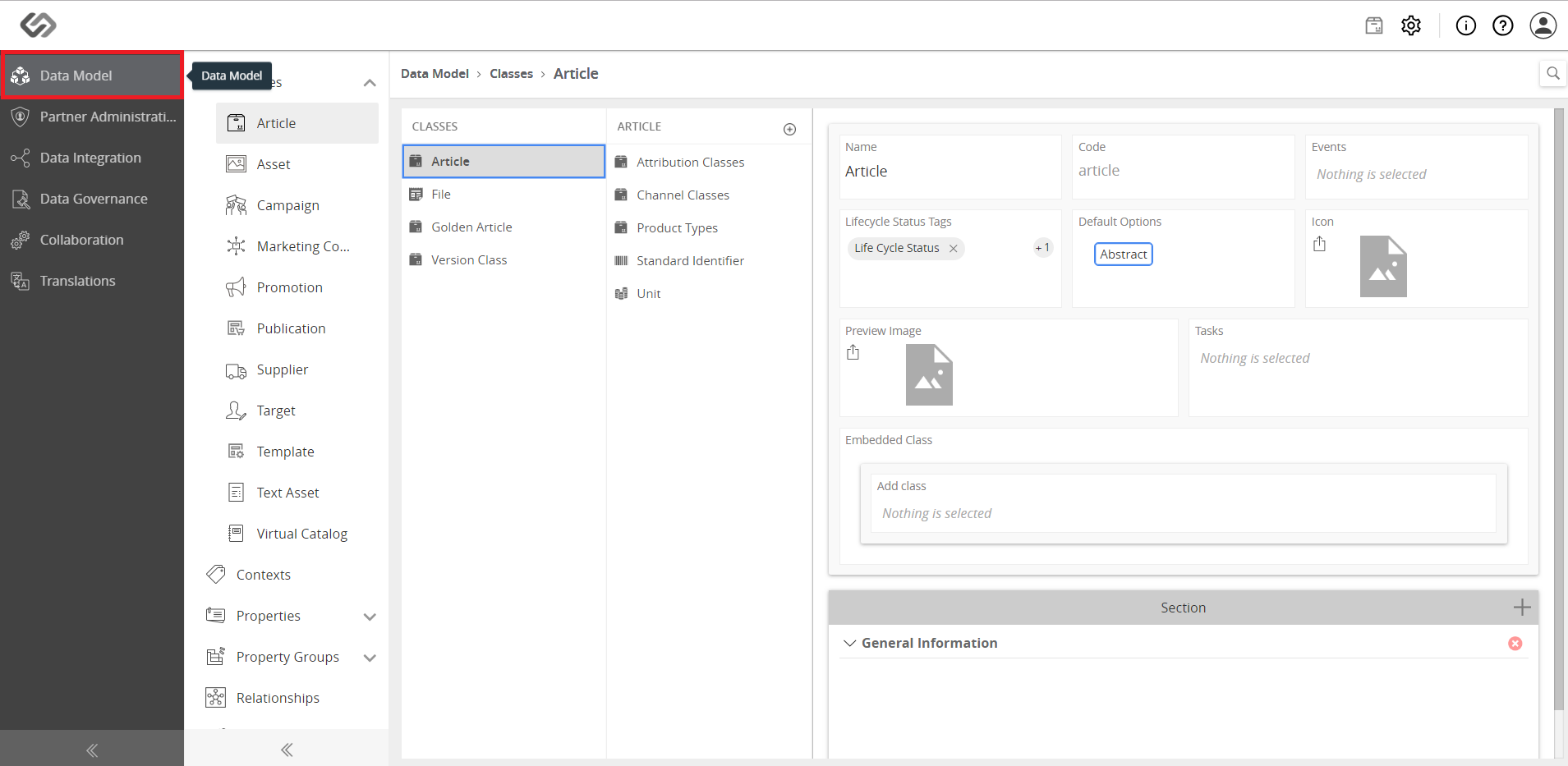The height and width of the screenshot is (766, 1568).
Task: Select Article in the class navigation list
Action: pos(297,123)
